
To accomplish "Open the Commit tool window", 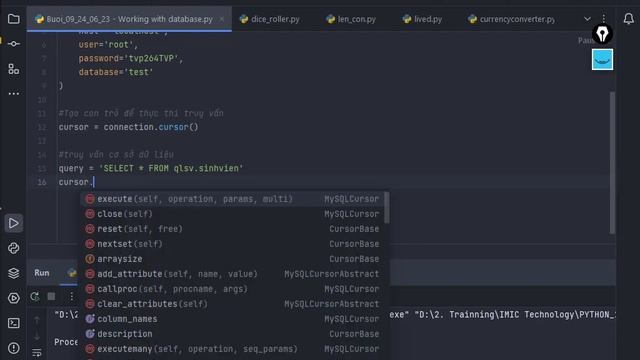I will point(13,44).
